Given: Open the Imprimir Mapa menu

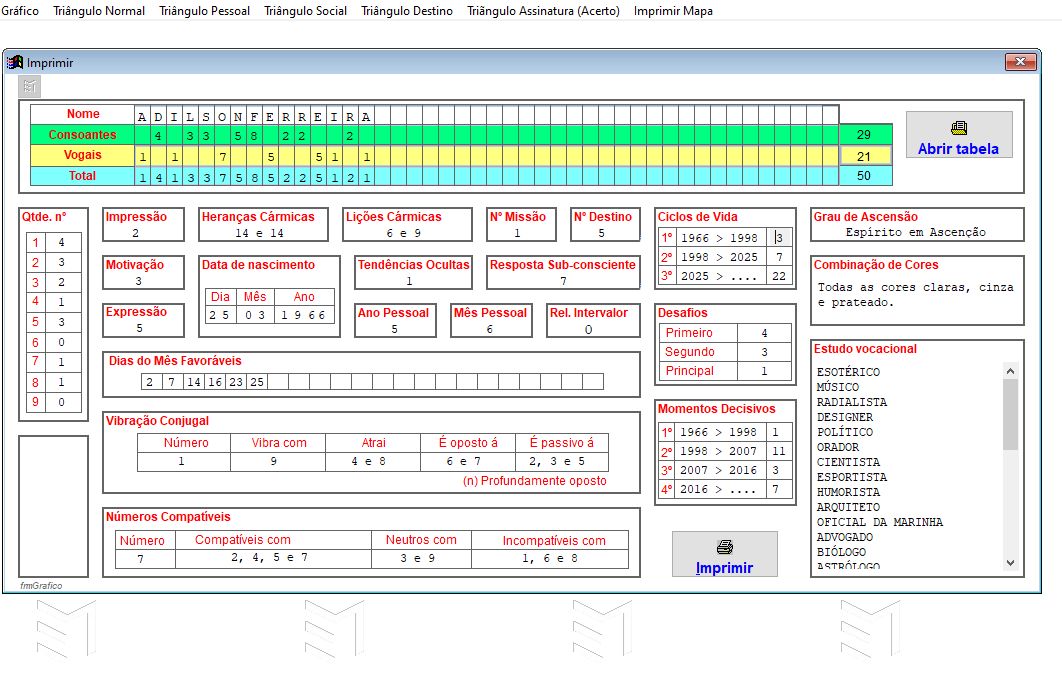Looking at the screenshot, I should [x=673, y=11].
